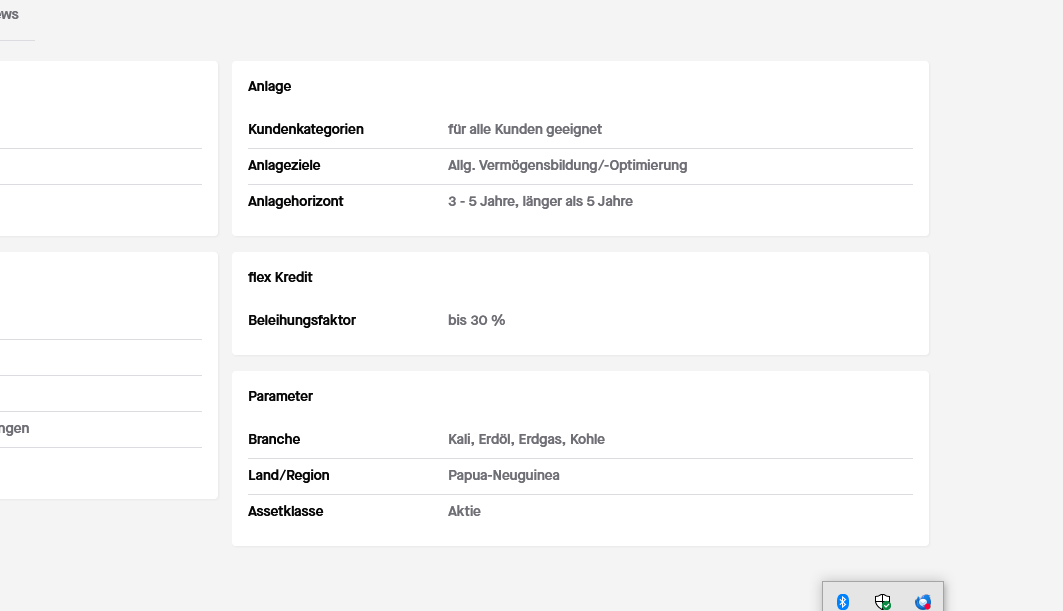1063x611 pixels.
Task: Click the 'bis 30 %' value
Action: tap(476, 320)
